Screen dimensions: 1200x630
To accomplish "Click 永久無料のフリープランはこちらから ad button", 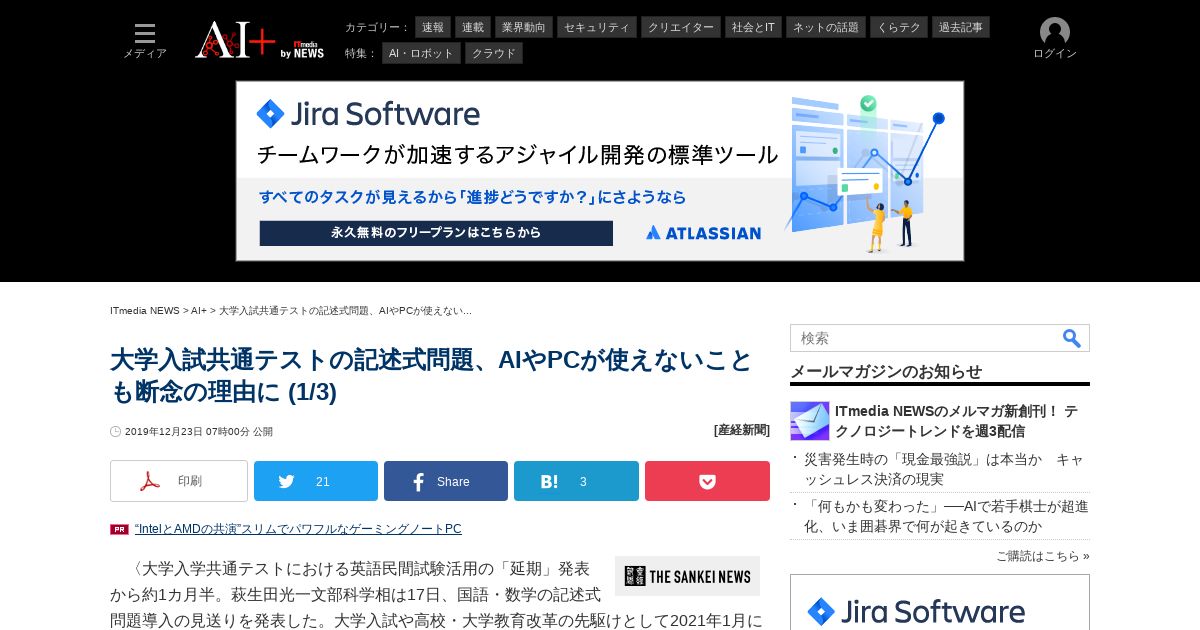I will pos(436,233).
